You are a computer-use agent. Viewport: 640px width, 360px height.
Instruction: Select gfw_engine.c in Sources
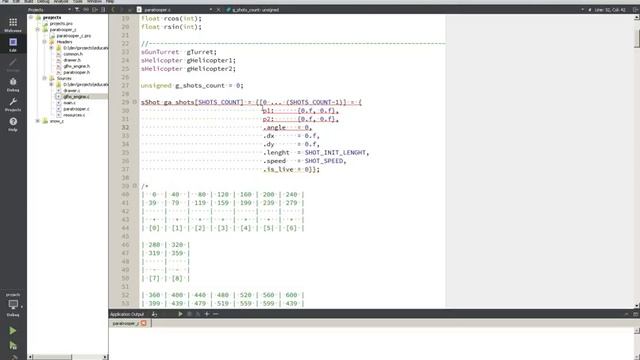pos(76,96)
